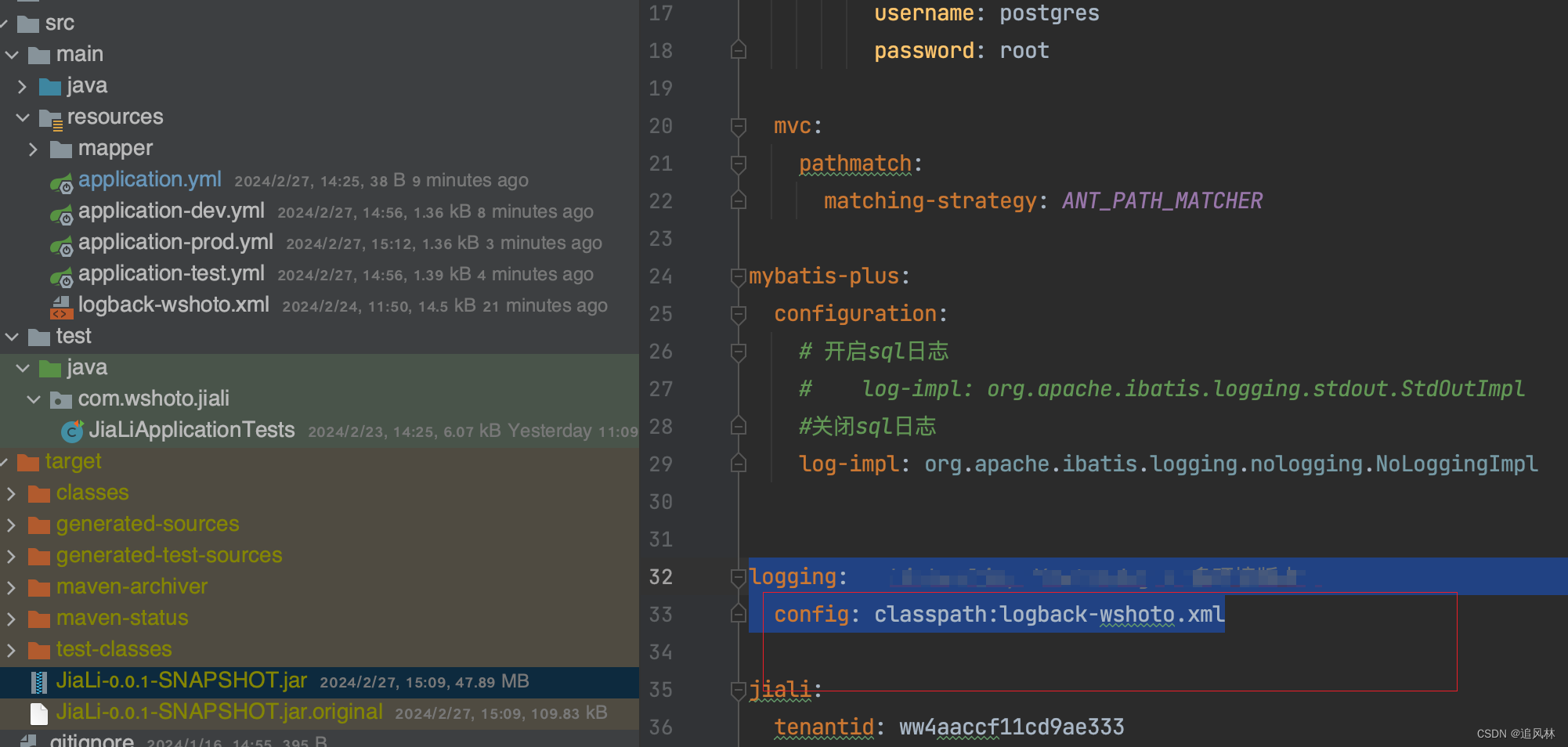
Task: Click the application-prod.yml Spring config icon
Action: (62, 246)
